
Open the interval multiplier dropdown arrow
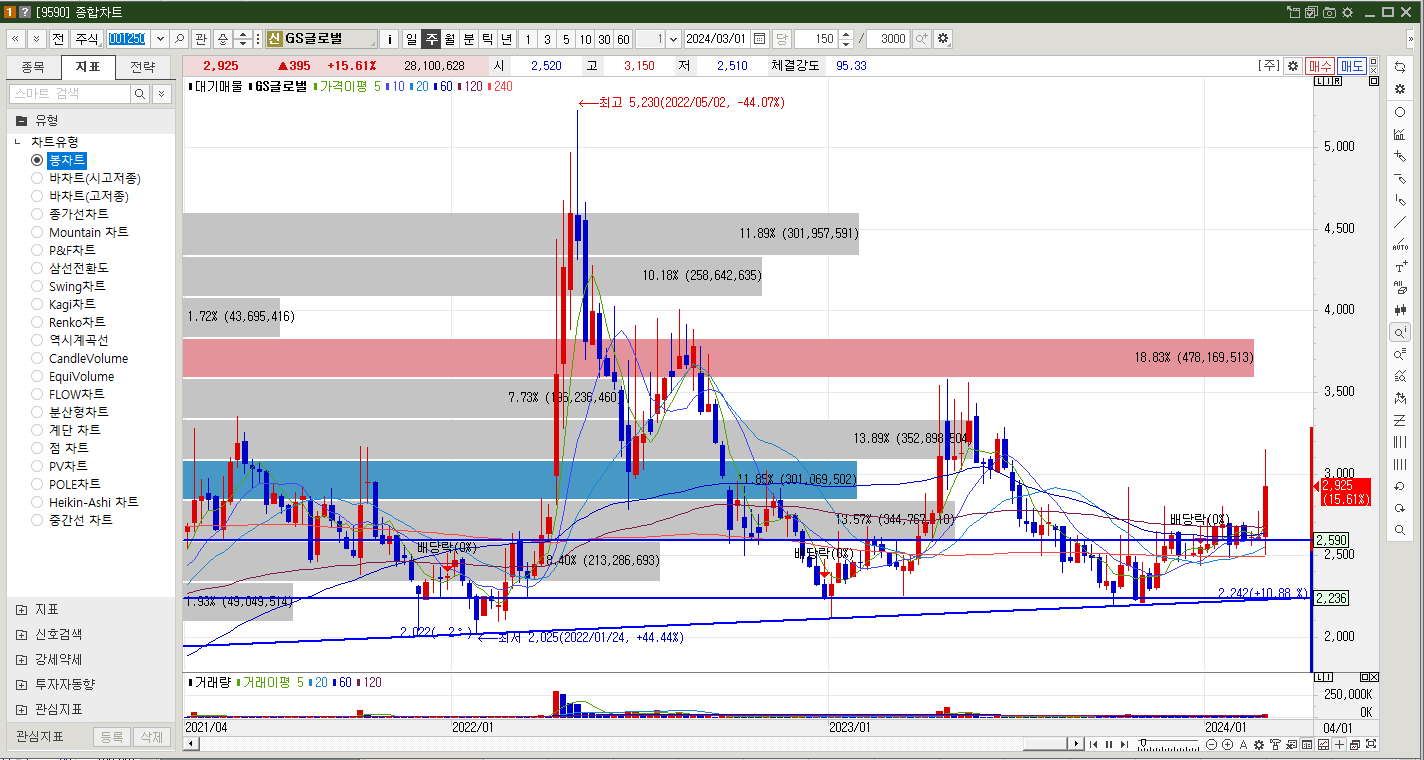coord(673,39)
